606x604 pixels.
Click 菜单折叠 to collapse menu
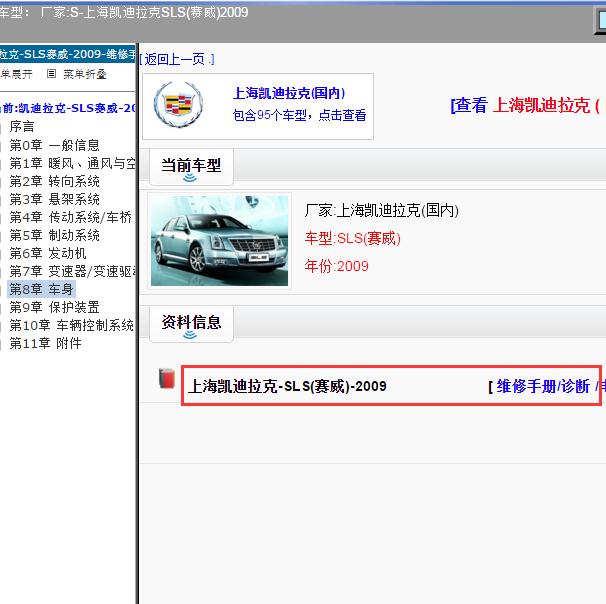(x=85, y=74)
